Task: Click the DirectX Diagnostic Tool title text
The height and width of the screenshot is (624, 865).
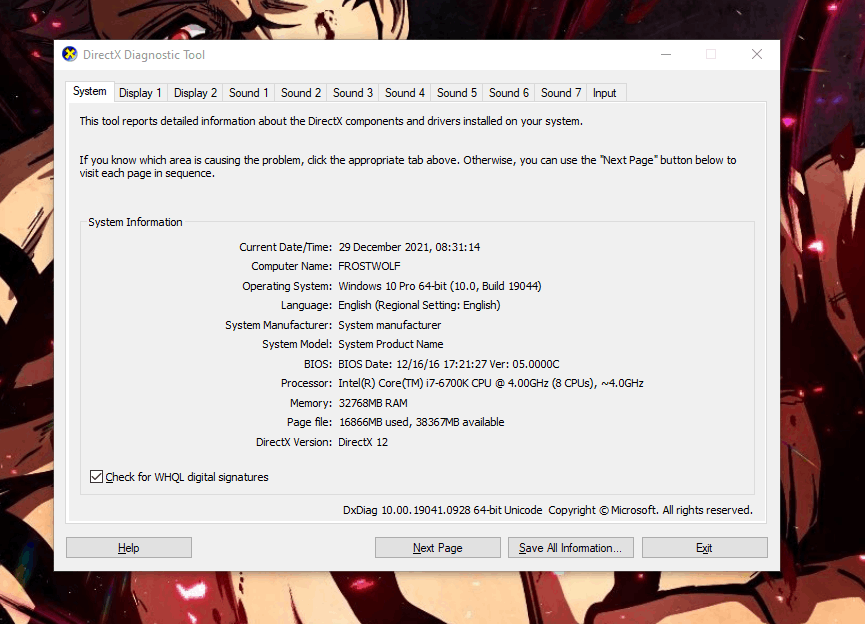Action: (144, 55)
